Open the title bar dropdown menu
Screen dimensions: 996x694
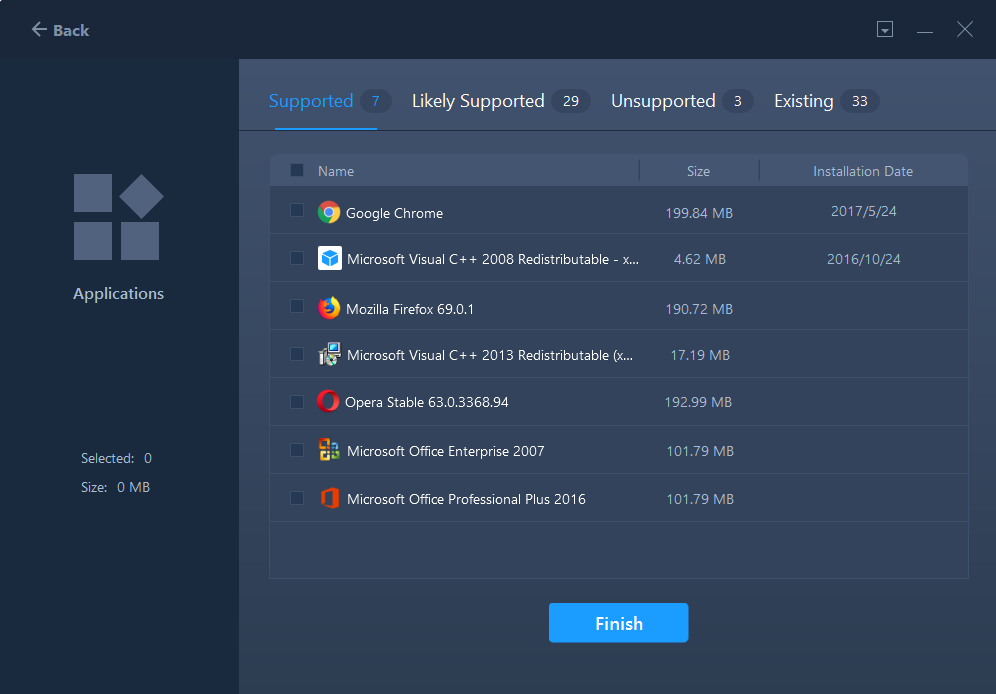884,30
